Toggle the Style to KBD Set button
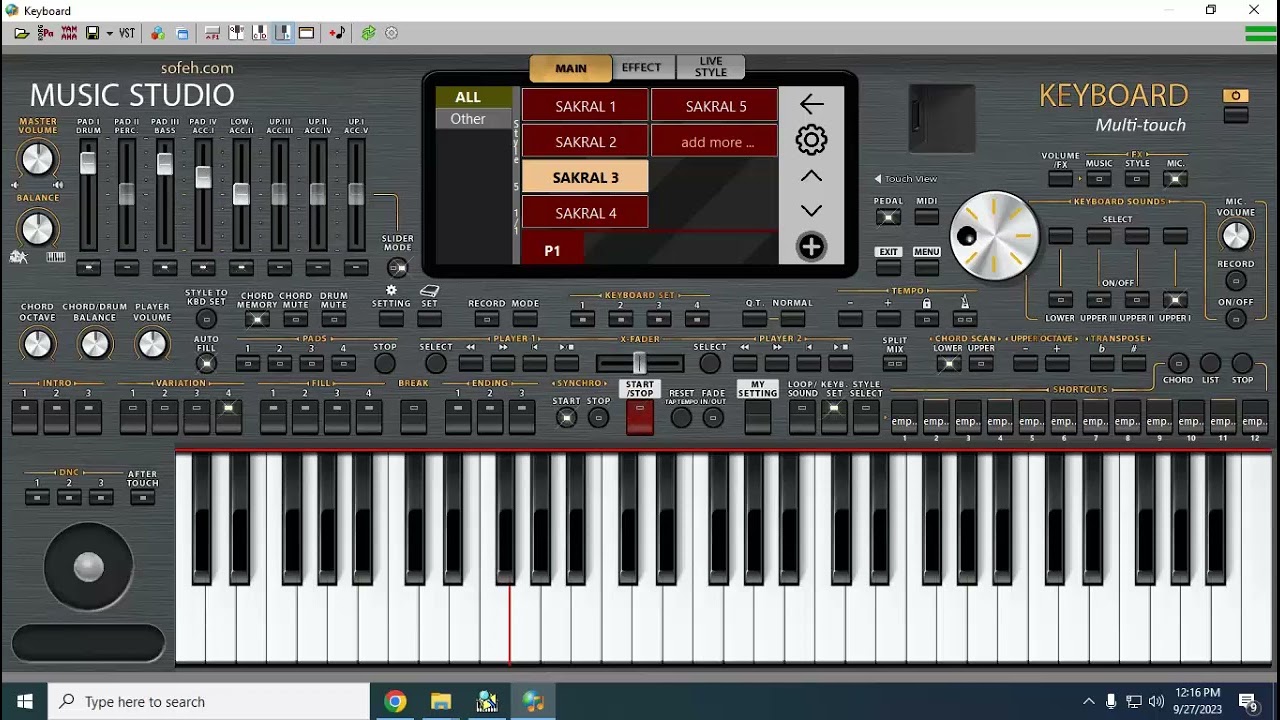Screen dimensions: 1280x720 (x=206, y=319)
